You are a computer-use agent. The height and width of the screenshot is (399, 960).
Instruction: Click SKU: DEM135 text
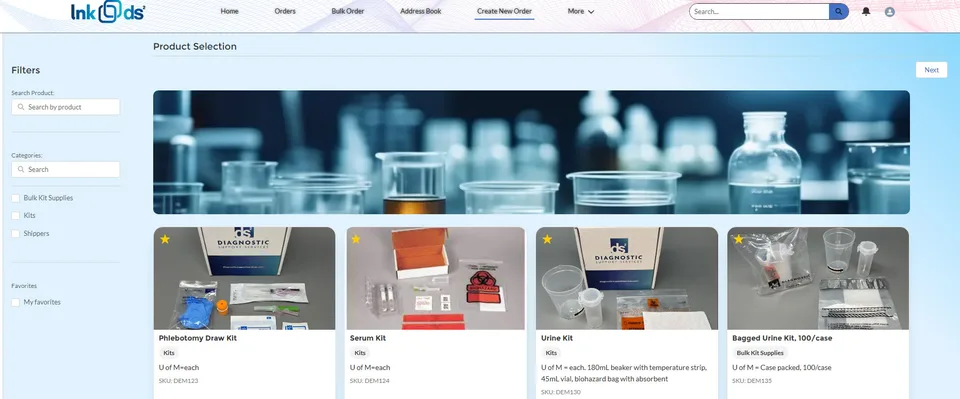point(752,381)
